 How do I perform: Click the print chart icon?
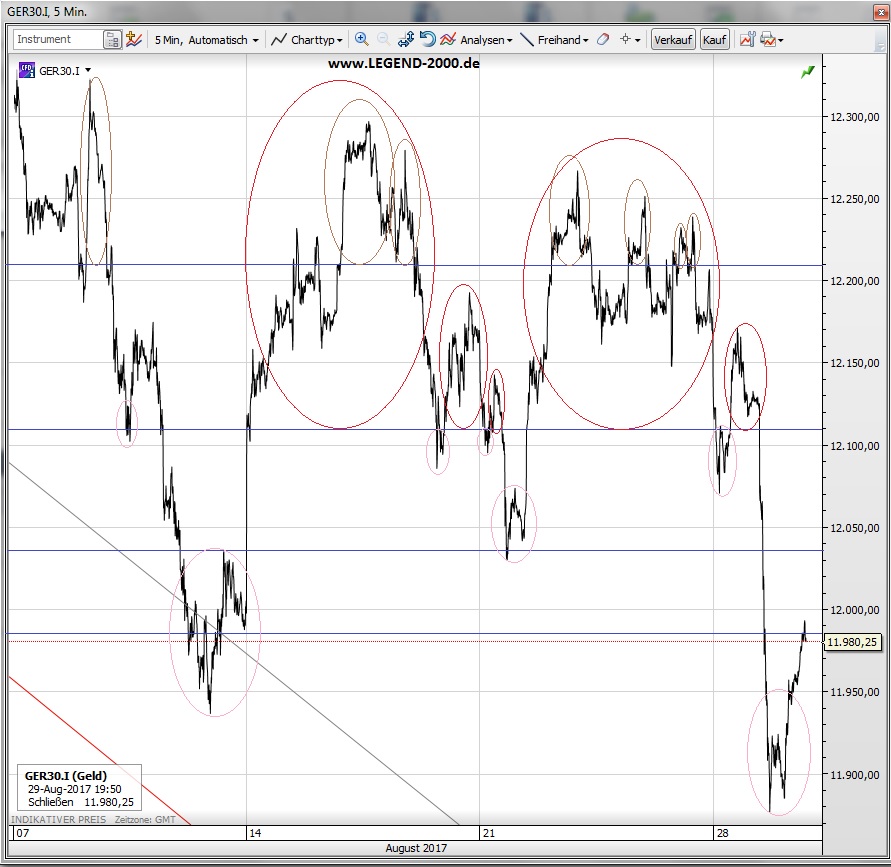tap(768, 40)
